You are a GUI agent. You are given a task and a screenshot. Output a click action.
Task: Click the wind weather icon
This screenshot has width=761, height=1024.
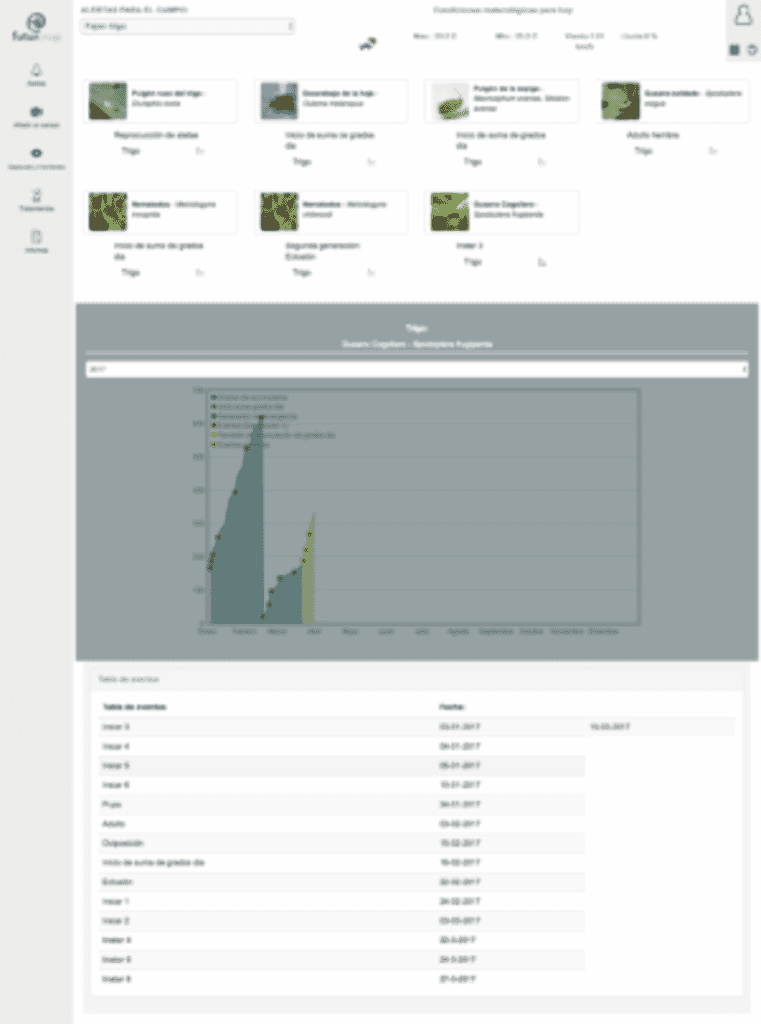coord(368,43)
